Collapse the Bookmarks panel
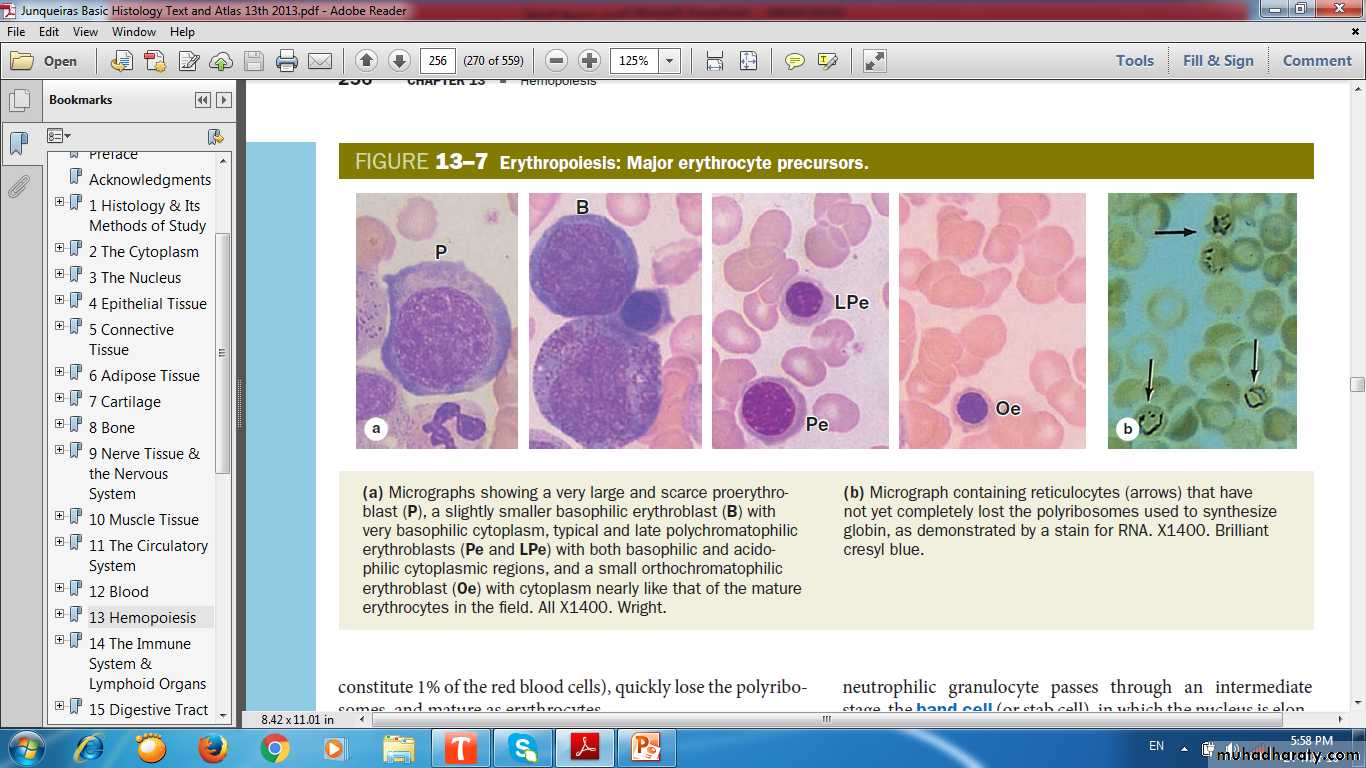1366x768 pixels. point(203,100)
